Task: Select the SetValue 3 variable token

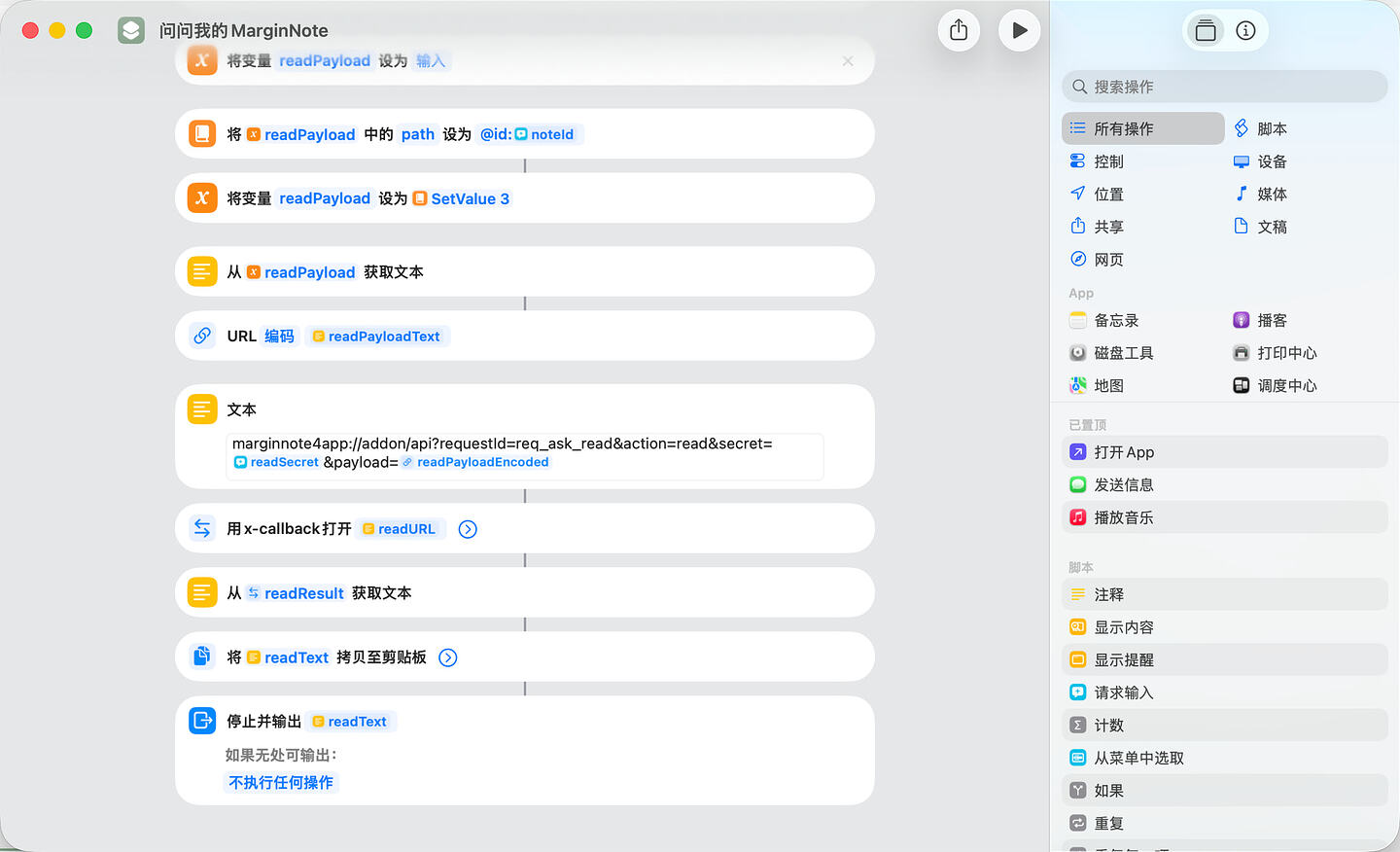Action: (x=461, y=198)
